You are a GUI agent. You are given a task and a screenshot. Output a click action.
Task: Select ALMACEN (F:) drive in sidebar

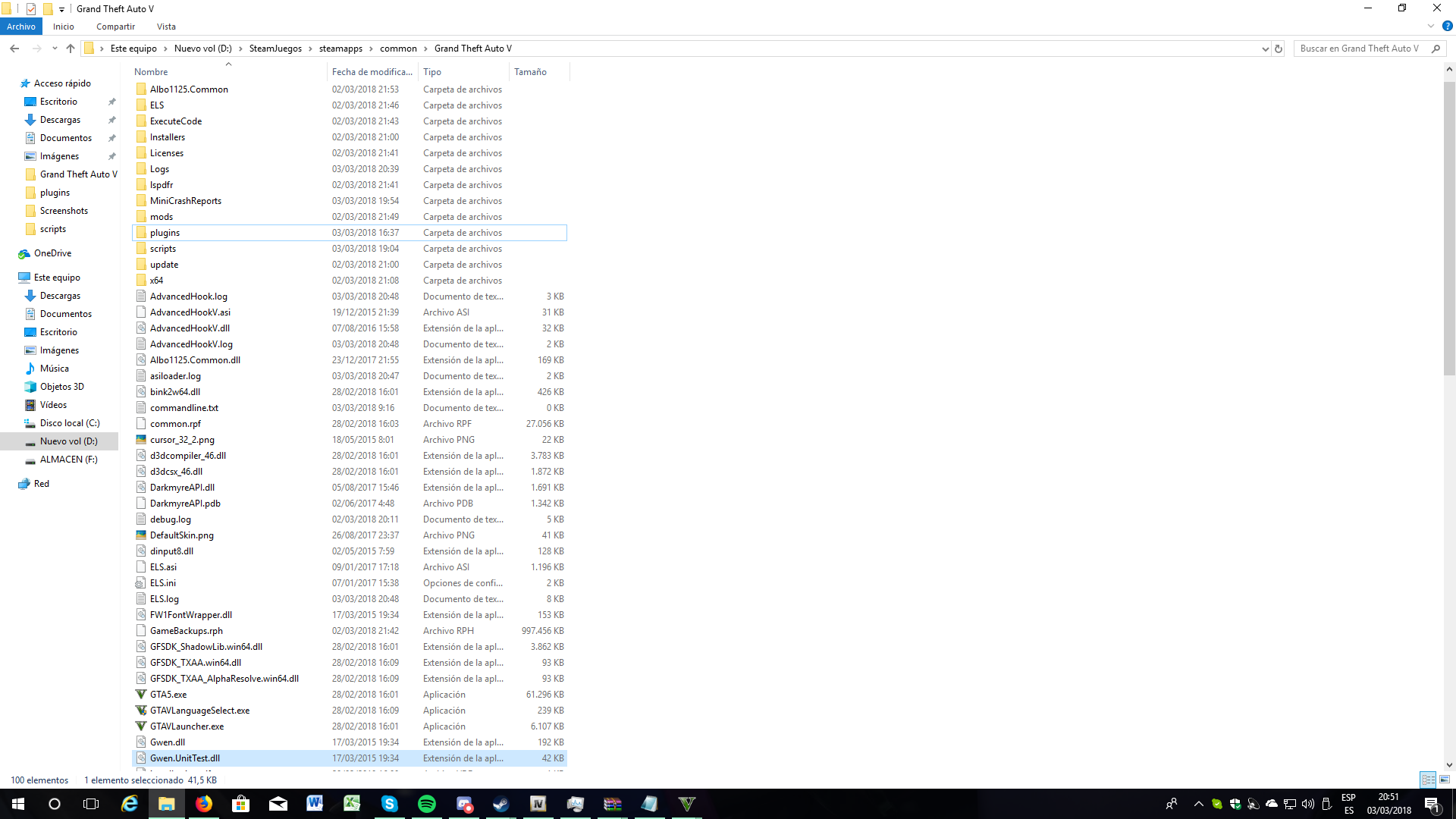68,460
